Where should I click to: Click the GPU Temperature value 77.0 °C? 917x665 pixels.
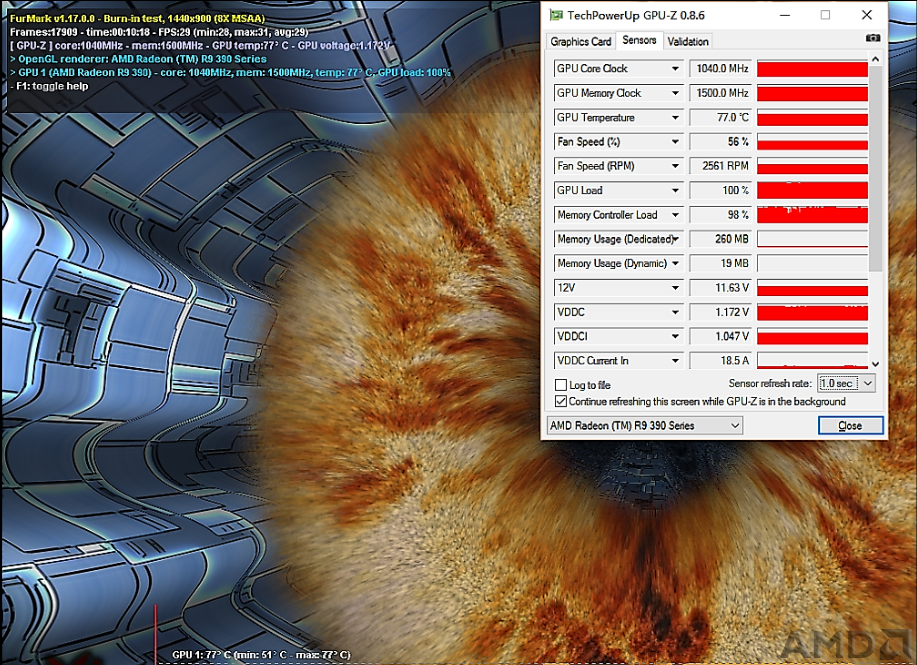point(720,118)
